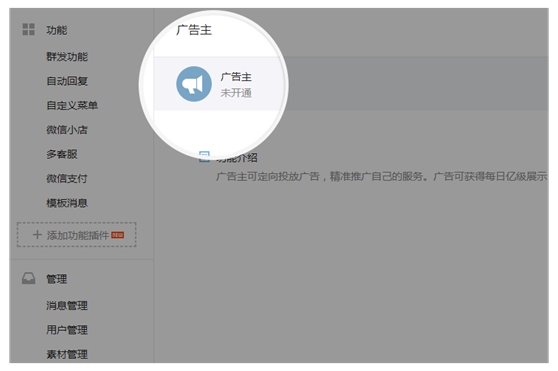Select 自定义菜单 menu item

pyautogui.click(x=72, y=105)
